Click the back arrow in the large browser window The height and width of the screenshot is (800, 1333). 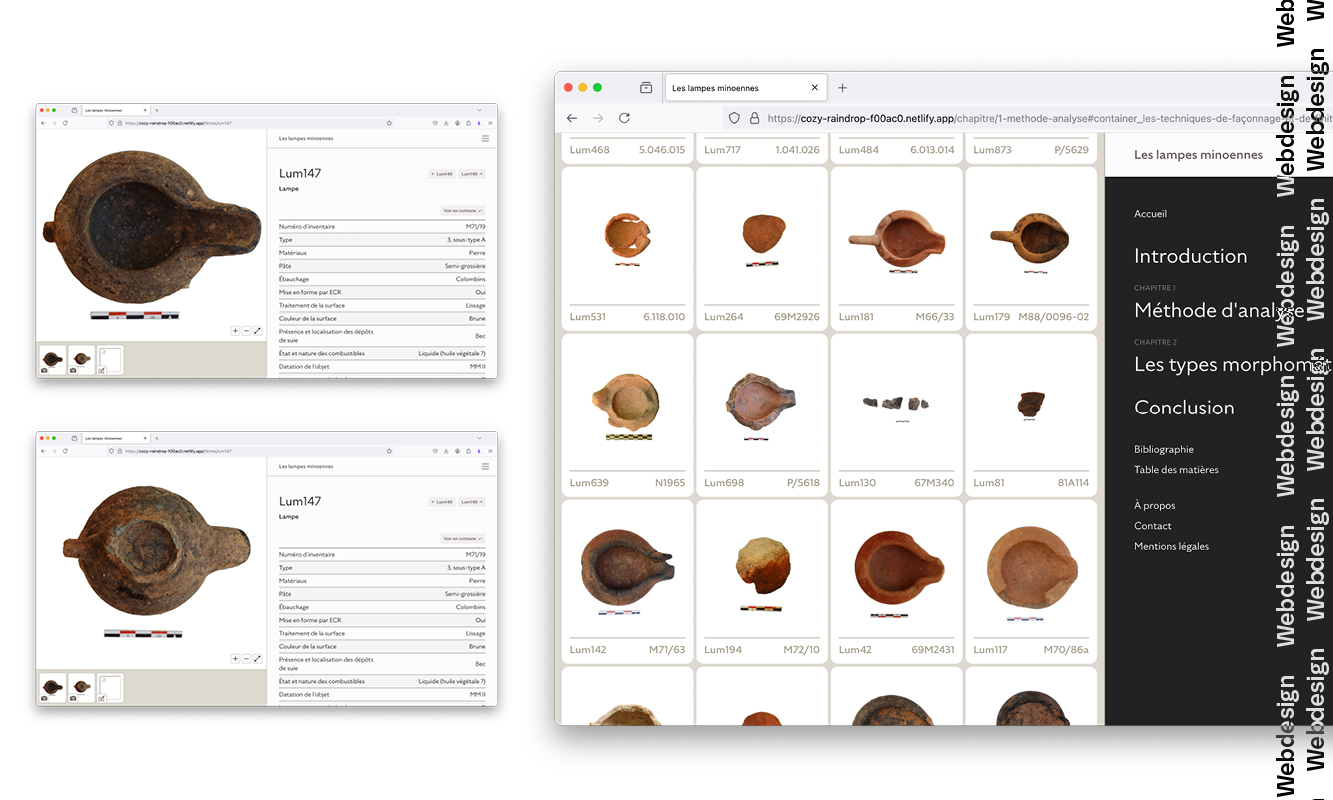pyautogui.click(x=572, y=118)
